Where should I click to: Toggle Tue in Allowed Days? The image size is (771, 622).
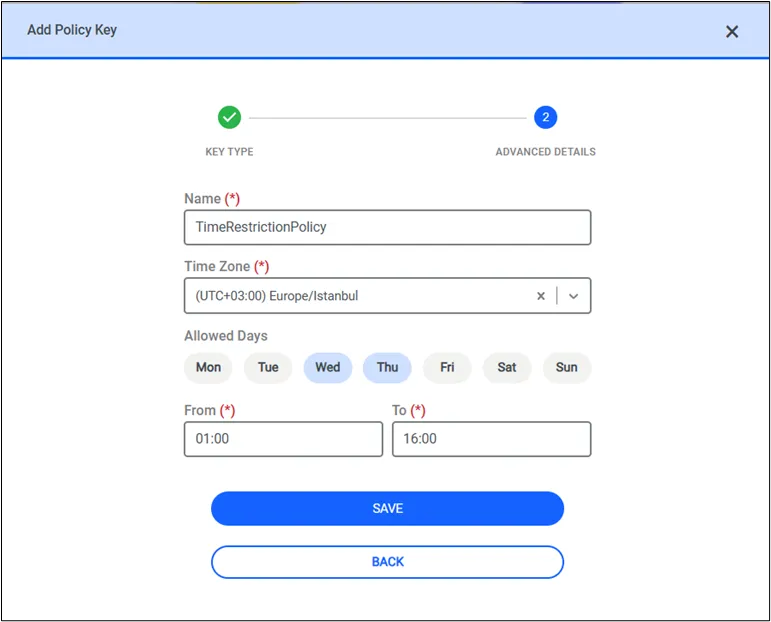pos(268,368)
